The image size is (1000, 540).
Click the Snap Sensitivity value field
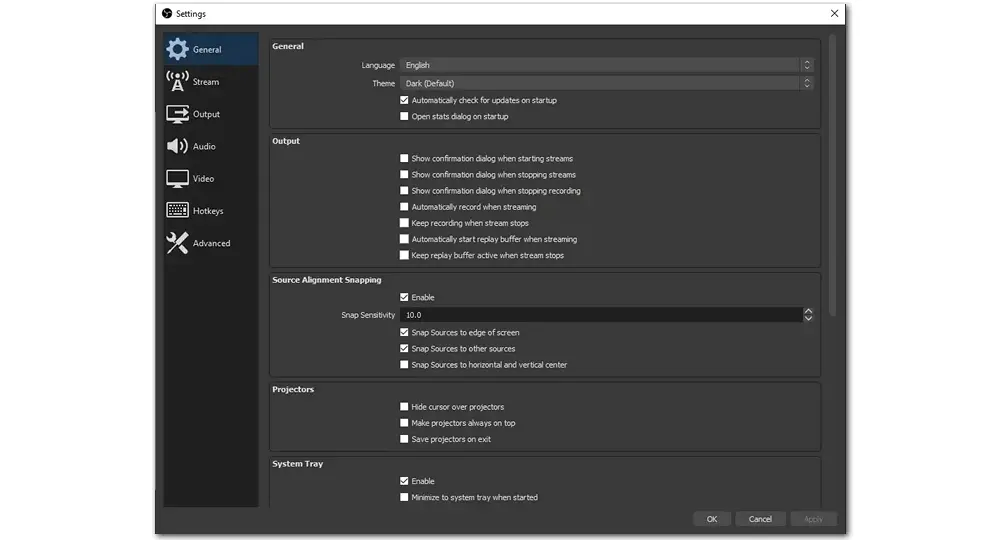[x=601, y=315]
